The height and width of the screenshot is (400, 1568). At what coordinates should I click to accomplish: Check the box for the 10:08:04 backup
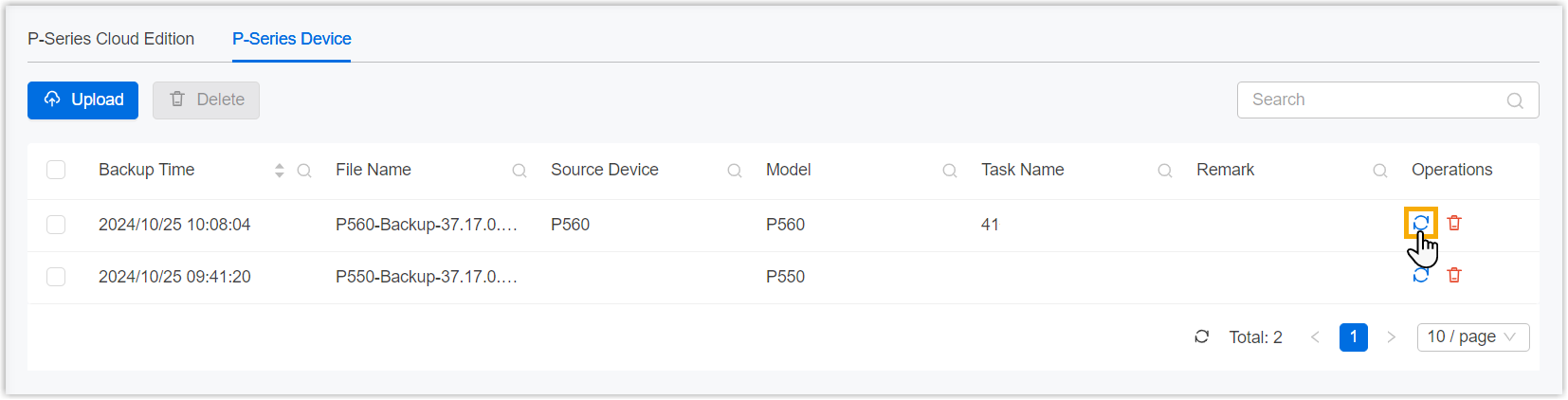[56, 225]
